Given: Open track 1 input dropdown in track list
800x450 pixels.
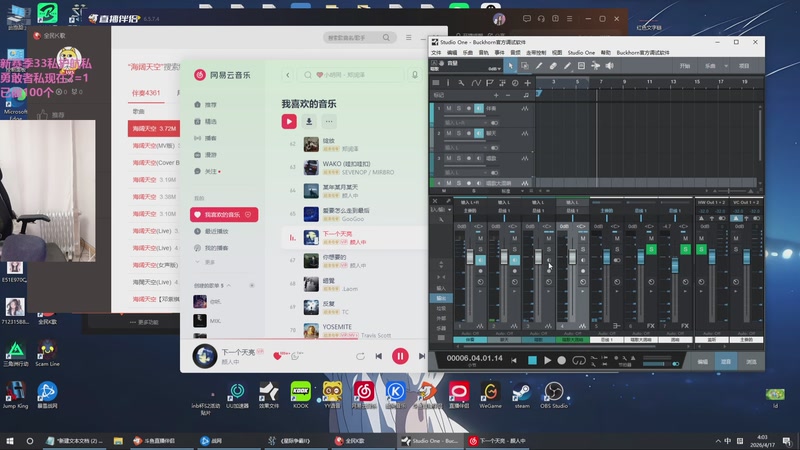Looking at the screenshot, I should click(x=466, y=122).
